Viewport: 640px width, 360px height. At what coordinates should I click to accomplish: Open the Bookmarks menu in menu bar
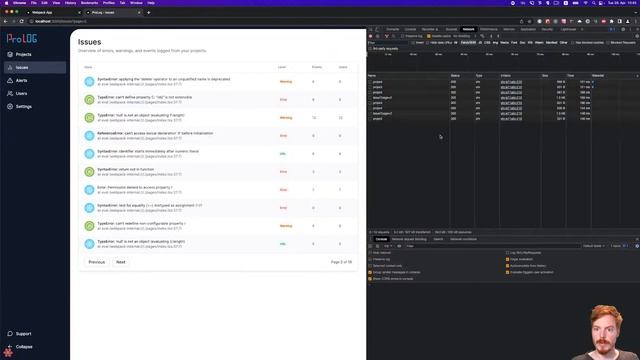(89, 3)
